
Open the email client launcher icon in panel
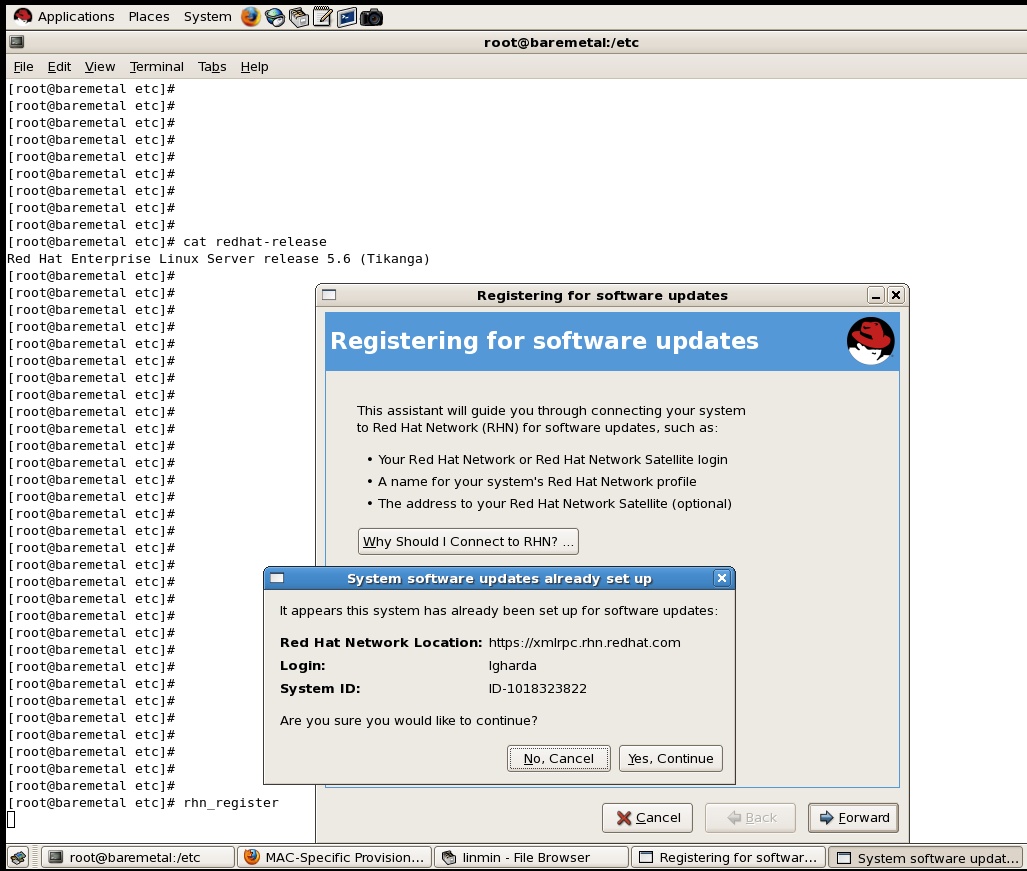point(274,17)
